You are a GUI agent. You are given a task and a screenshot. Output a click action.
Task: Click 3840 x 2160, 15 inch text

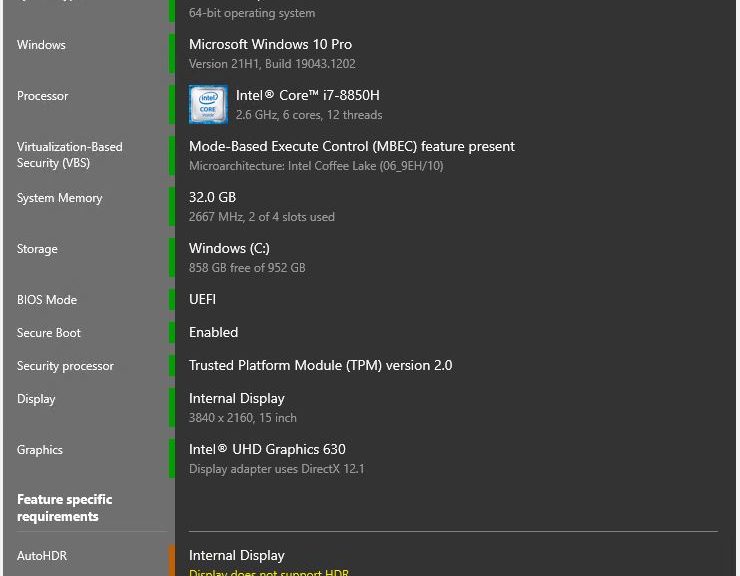coord(243,418)
